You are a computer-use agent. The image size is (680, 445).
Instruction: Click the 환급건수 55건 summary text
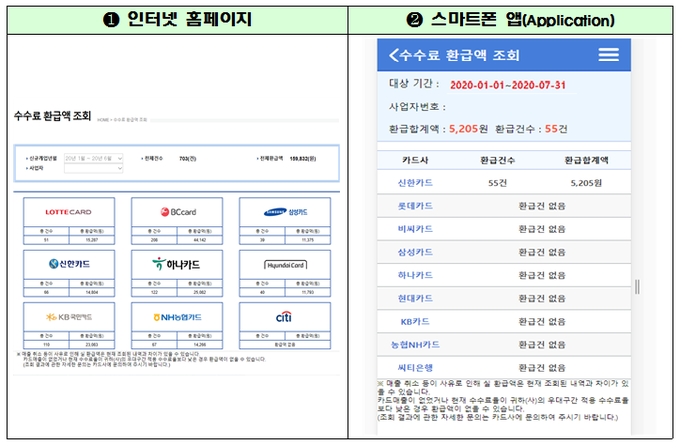tap(531, 129)
